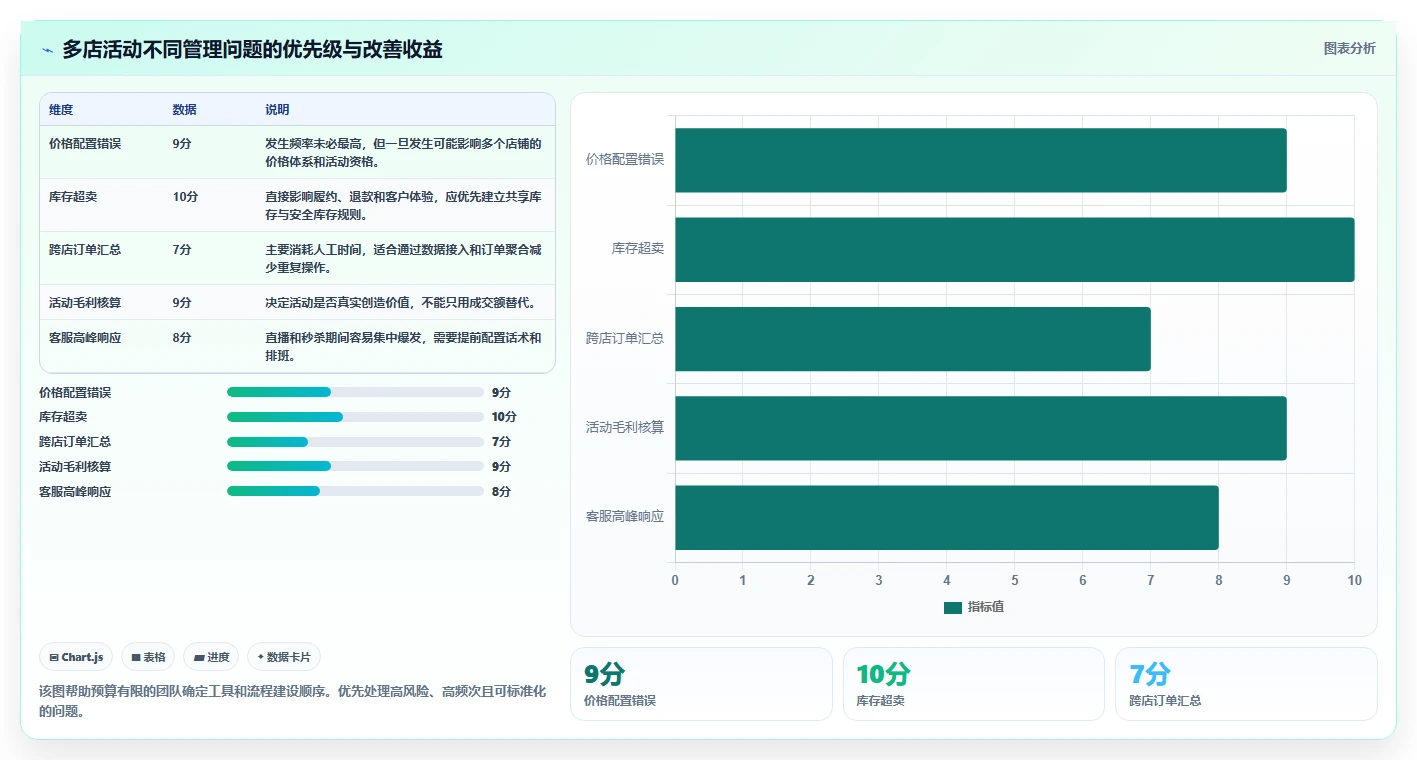Toggle the 指标值 legend item
Screen dimensions: 1417x760
pos(974,607)
